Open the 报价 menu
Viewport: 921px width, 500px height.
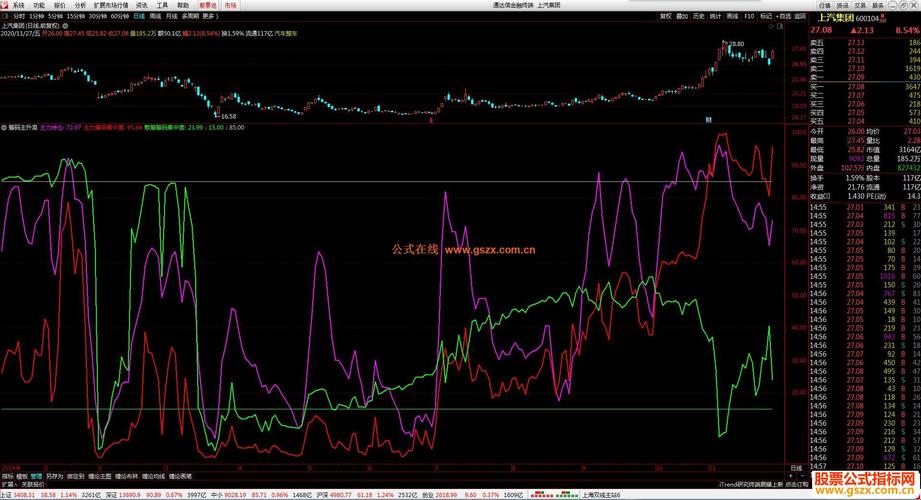coord(60,5)
